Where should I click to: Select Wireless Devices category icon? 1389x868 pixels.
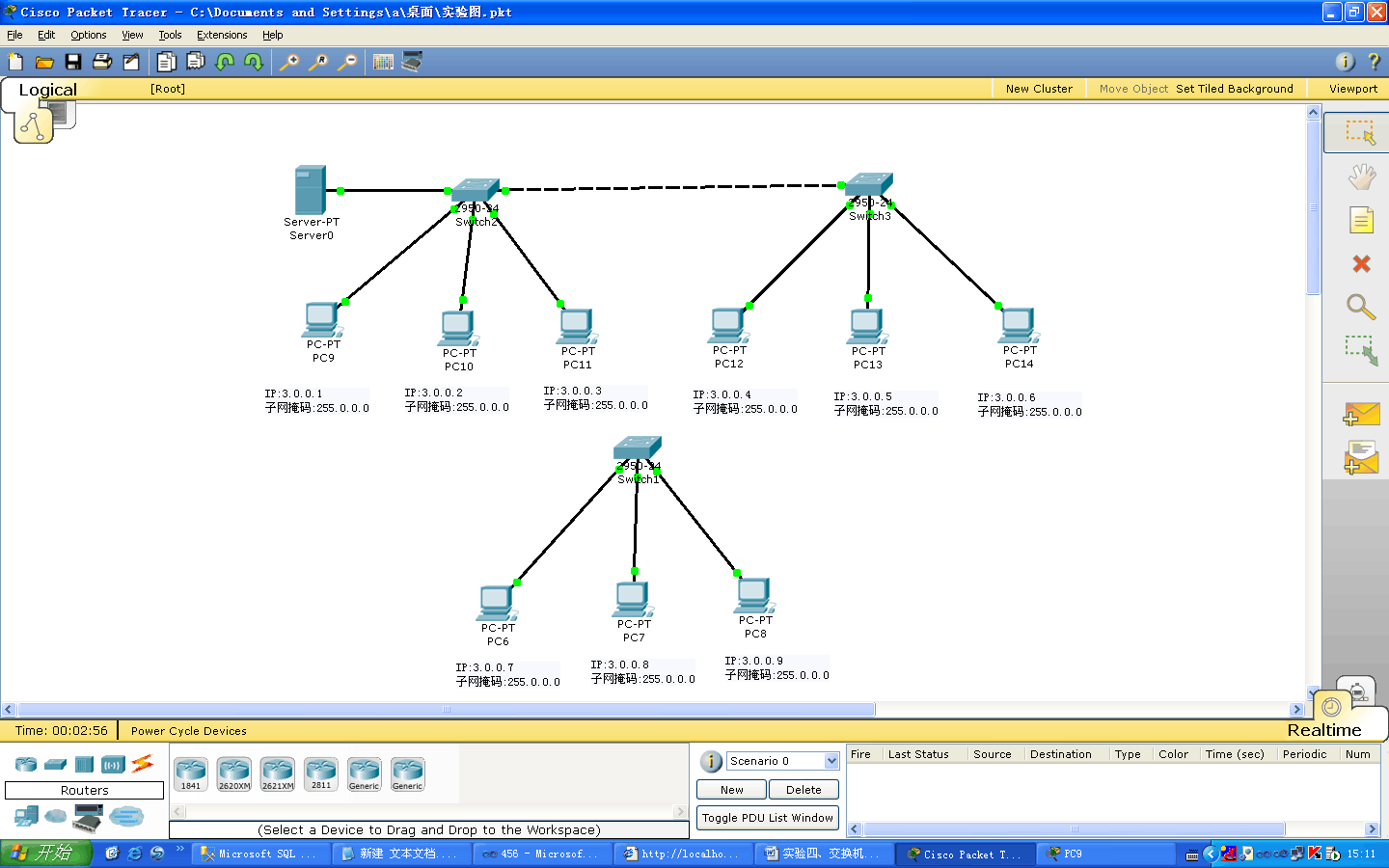[114, 765]
